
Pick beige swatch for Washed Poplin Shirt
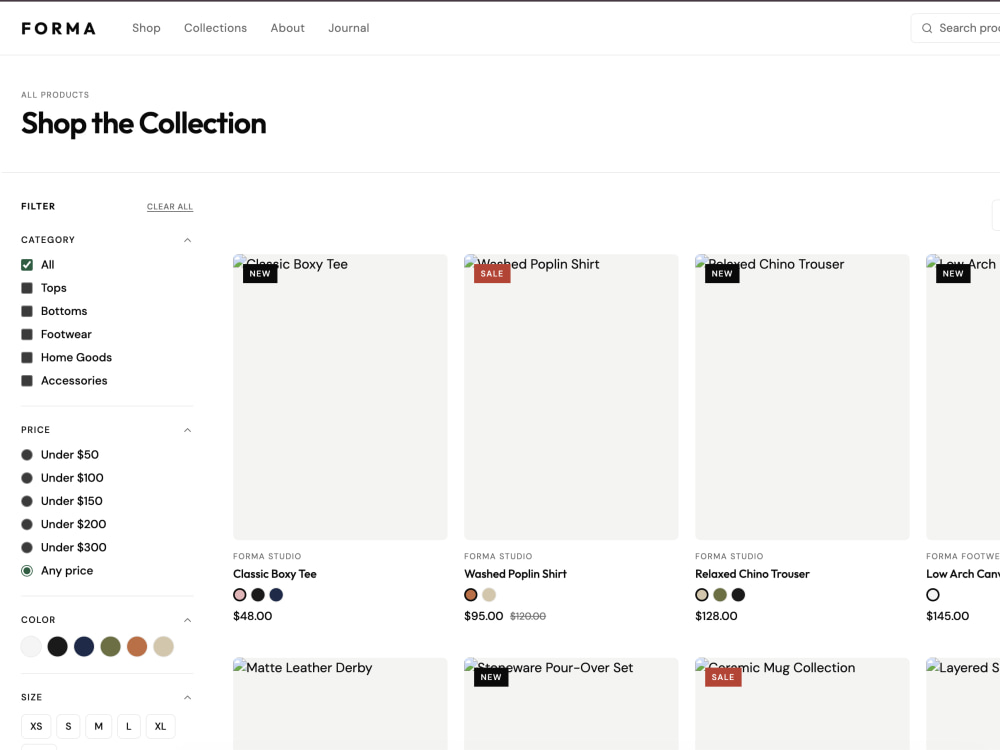489,595
